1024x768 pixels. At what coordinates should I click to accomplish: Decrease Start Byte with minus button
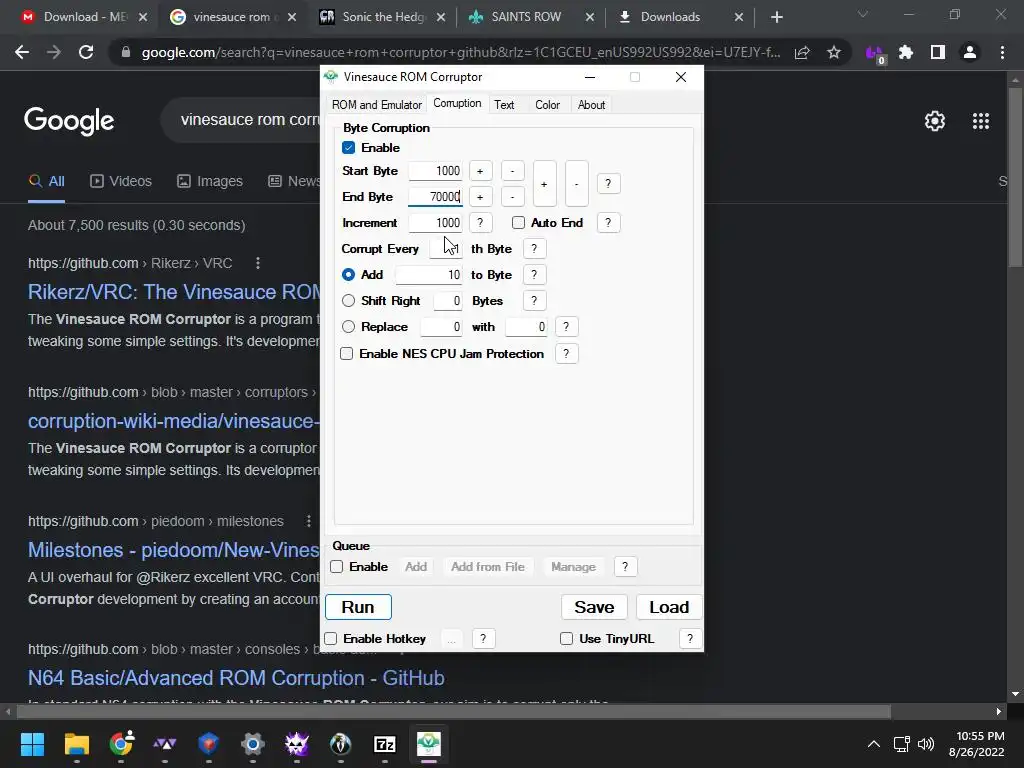coord(513,171)
